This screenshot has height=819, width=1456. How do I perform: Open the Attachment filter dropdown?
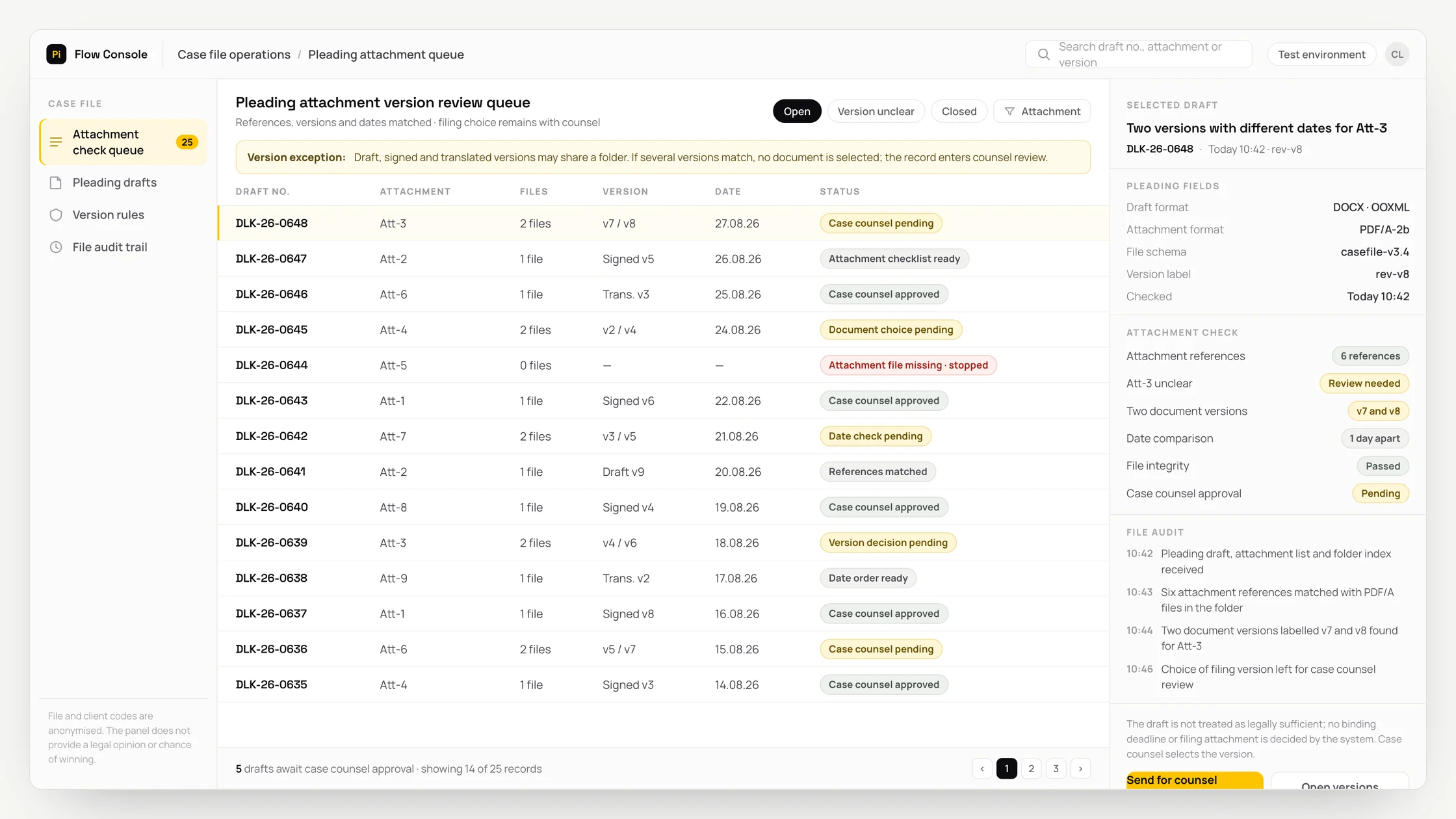(1042, 111)
